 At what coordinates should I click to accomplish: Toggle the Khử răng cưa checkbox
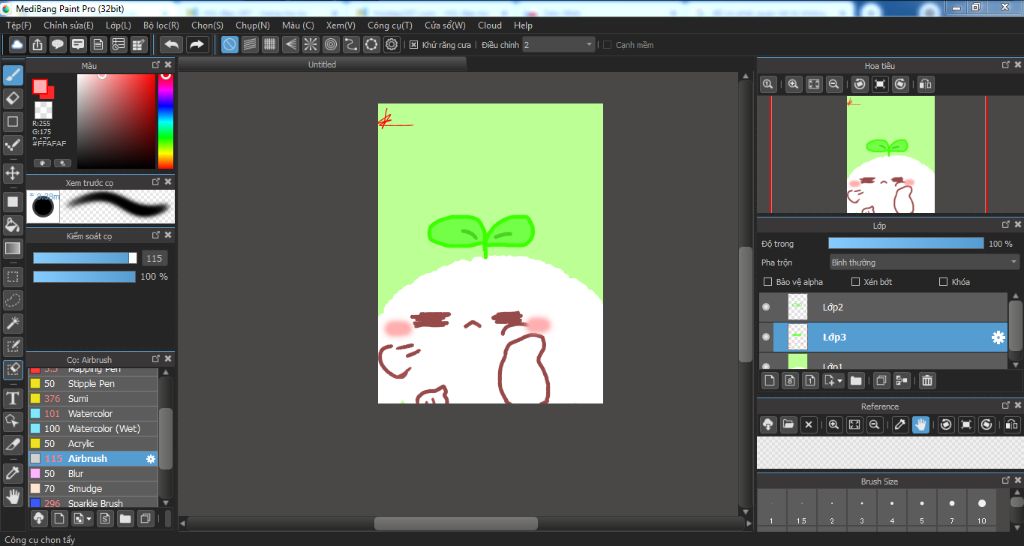[414, 45]
